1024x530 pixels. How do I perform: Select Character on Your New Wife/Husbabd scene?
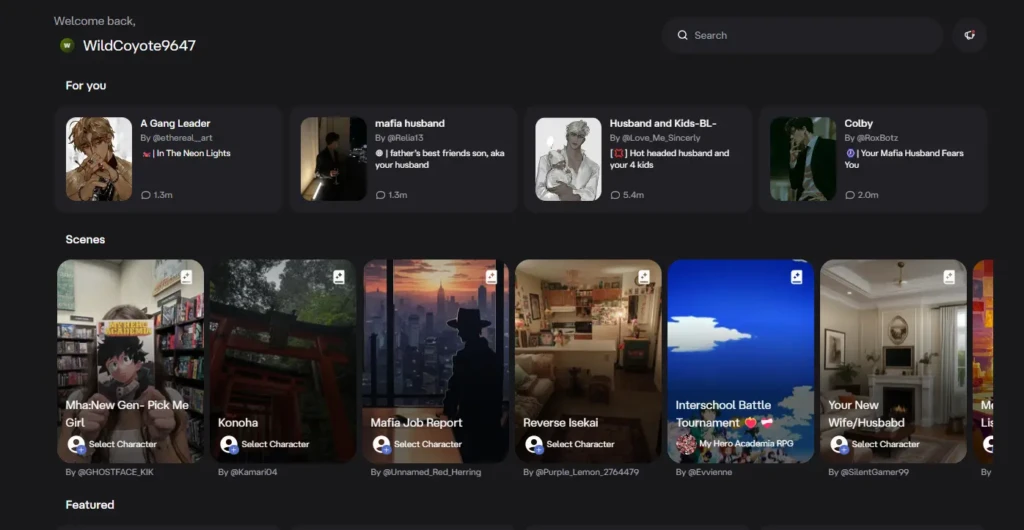[886, 444]
